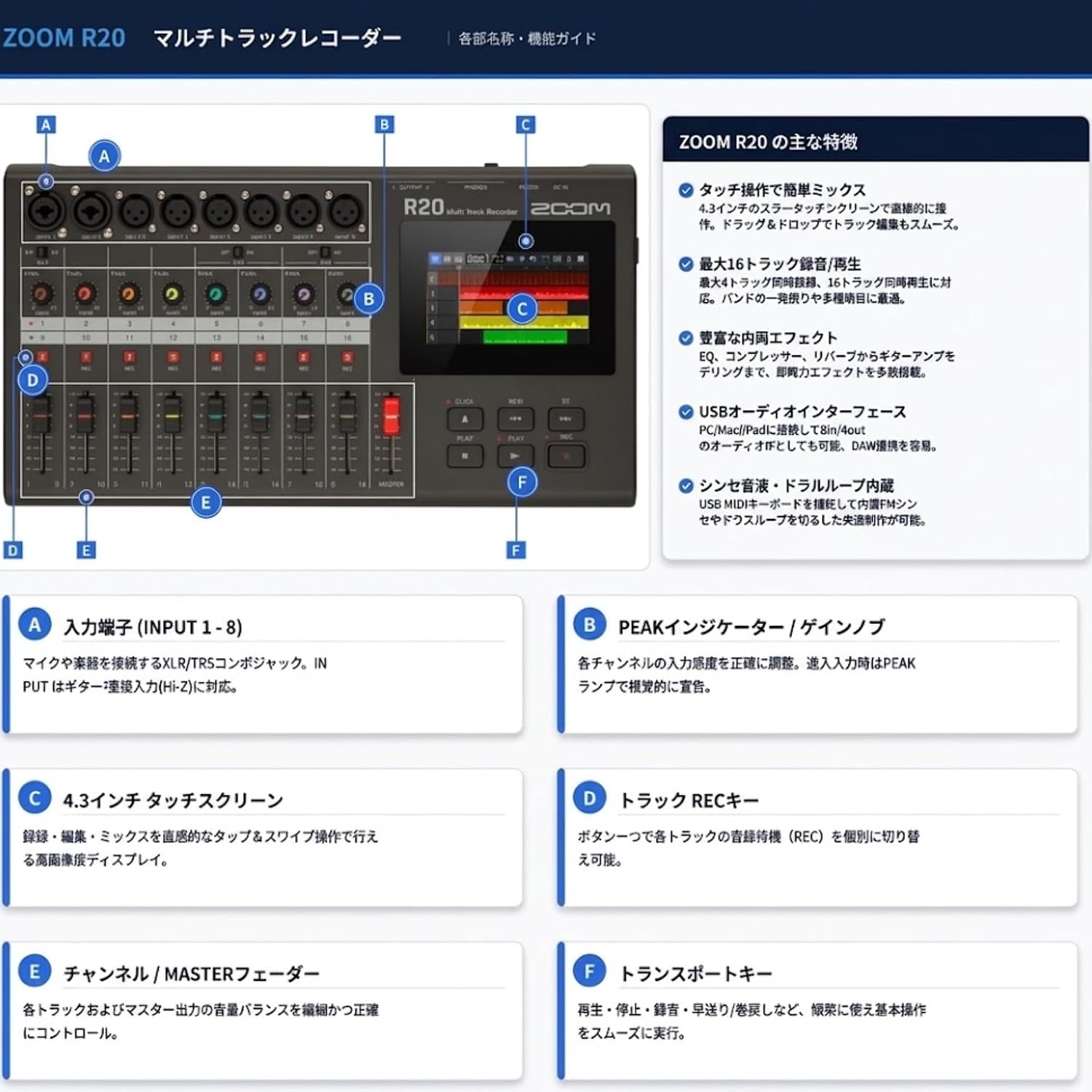Image resolution: width=1092 pixels, height=1092 pixels.
Task: Select the square E label below the diagram
Action: (x=86, y=550)
